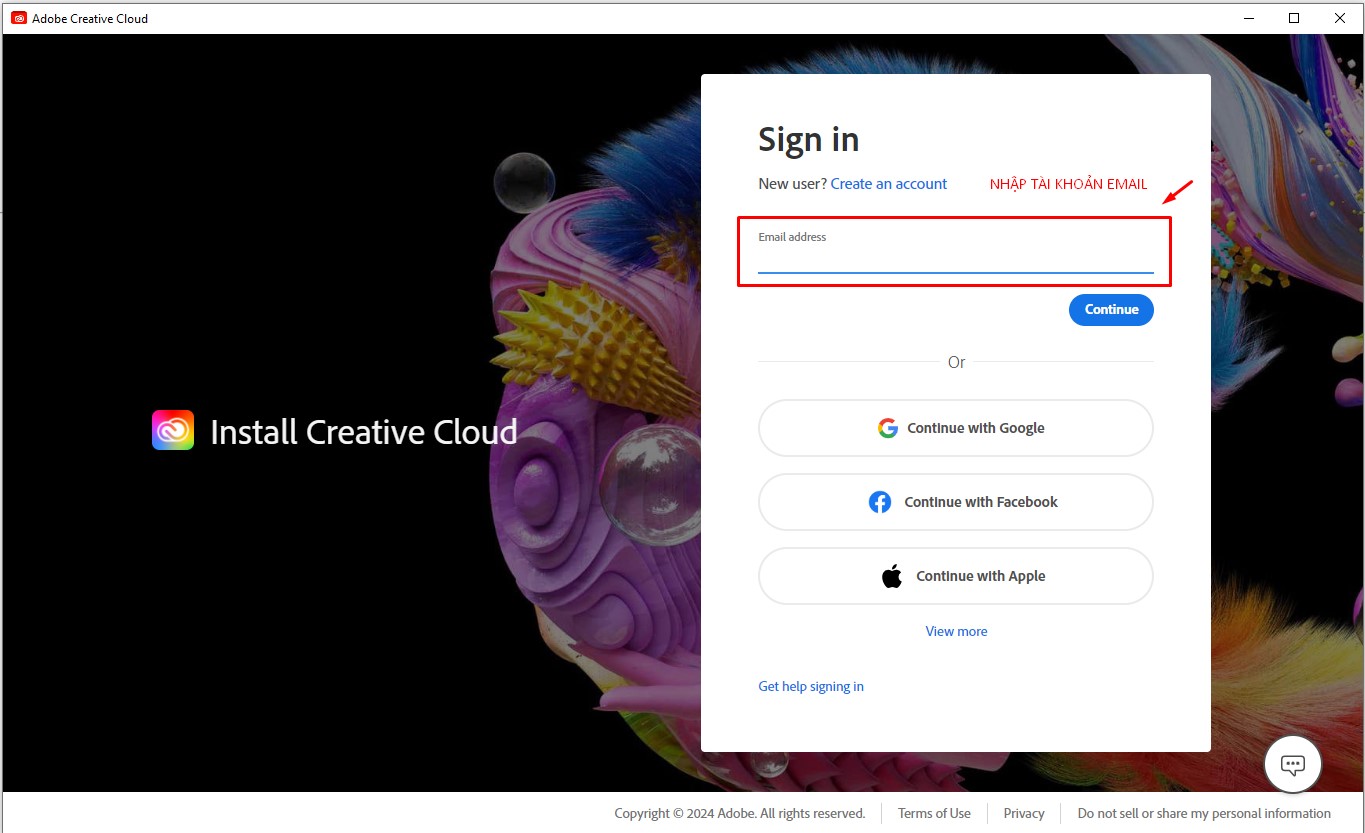Image resolution: width=1365 pixels, height=833 pixels.
Task: Minimize the Adobe Creative Cloud window
Action: point(1249,18)
